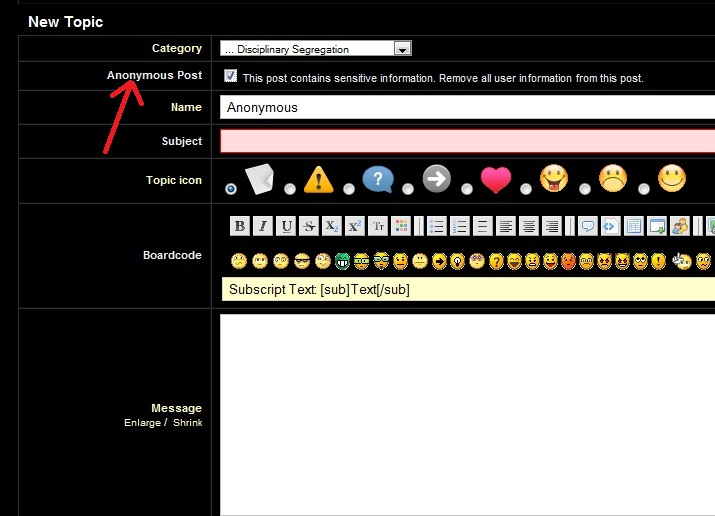Click inside the Name text field
Image resolution: width=715 pixels, height=516 pixels.
466,107
